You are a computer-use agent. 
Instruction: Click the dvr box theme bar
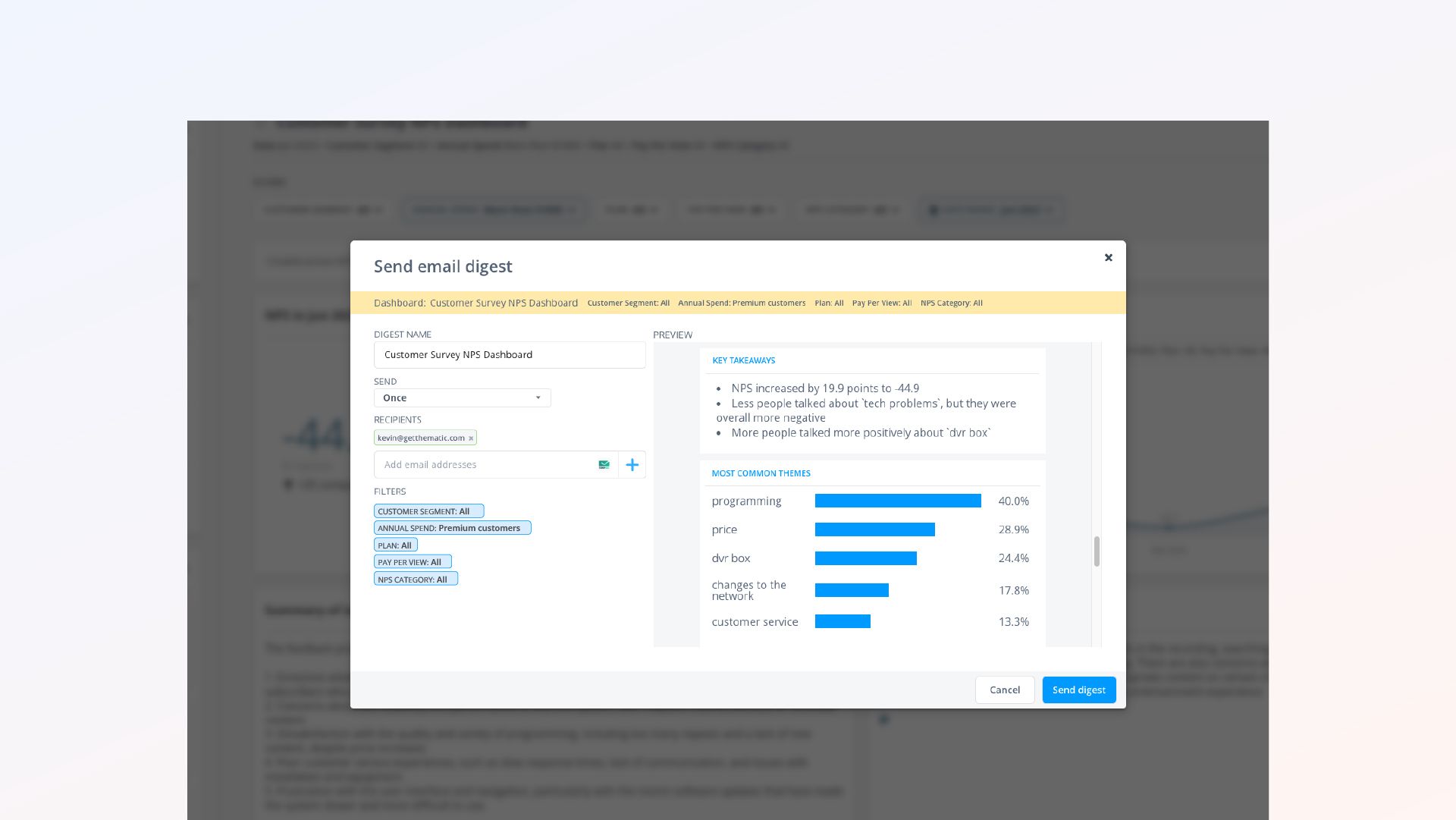tap(865, 559)
